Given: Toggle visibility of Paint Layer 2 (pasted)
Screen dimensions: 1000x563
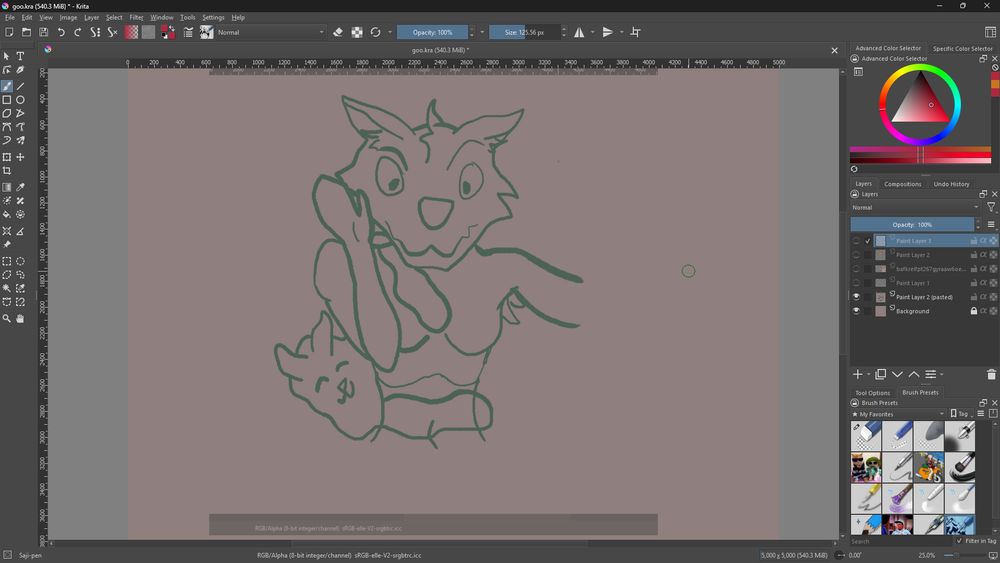Looking at the screenshot, I should tap(856, 297).
